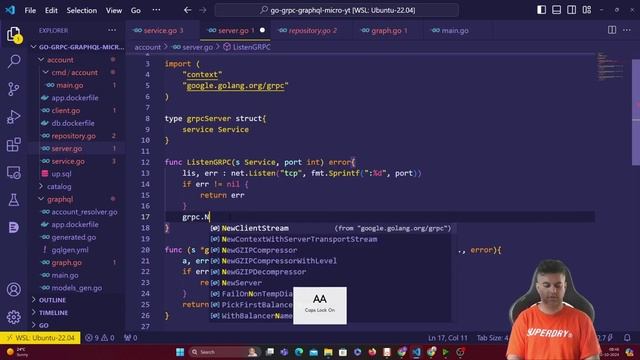Click the command center search box
Image resolution: width=640 pixels, height=360 pixels.
coord(337,10)
